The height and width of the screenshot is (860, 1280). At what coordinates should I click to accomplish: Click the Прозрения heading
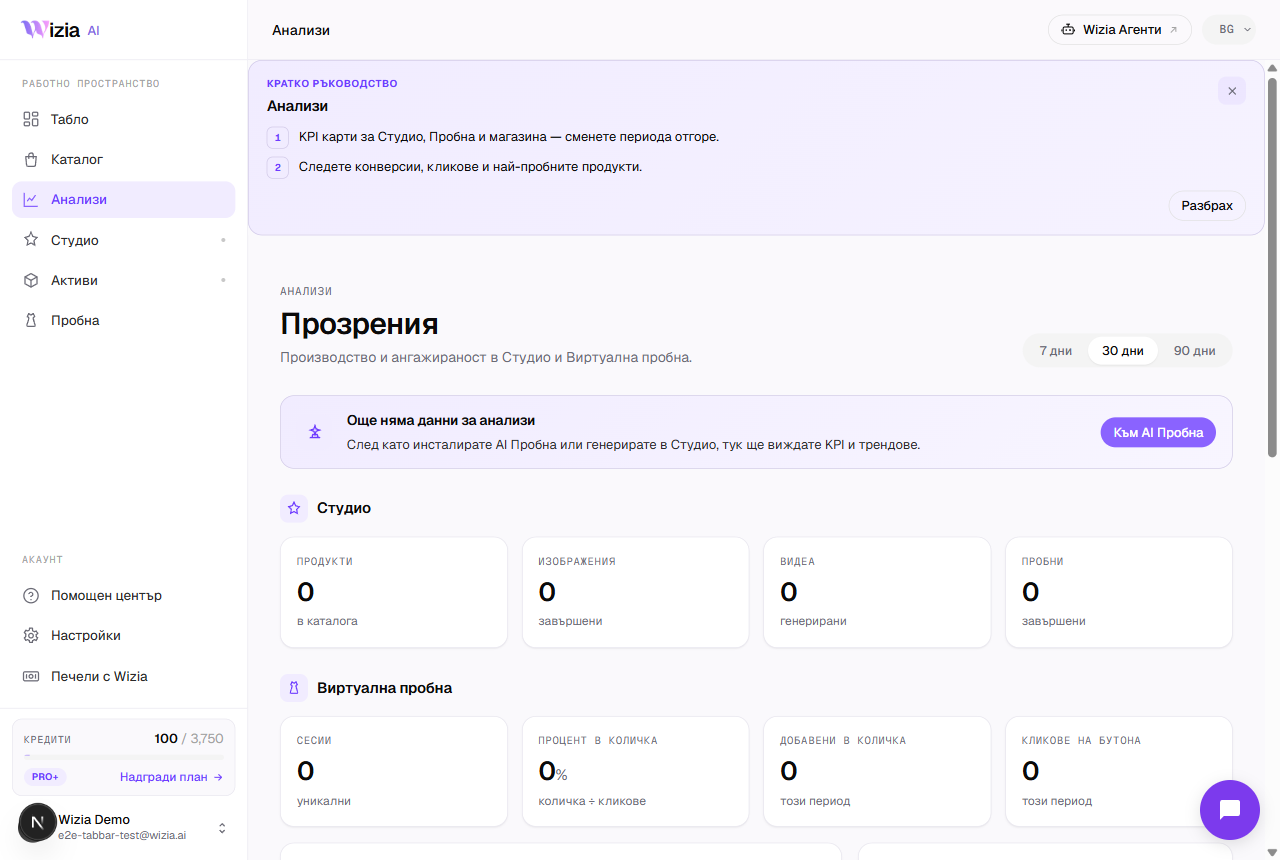359,324
